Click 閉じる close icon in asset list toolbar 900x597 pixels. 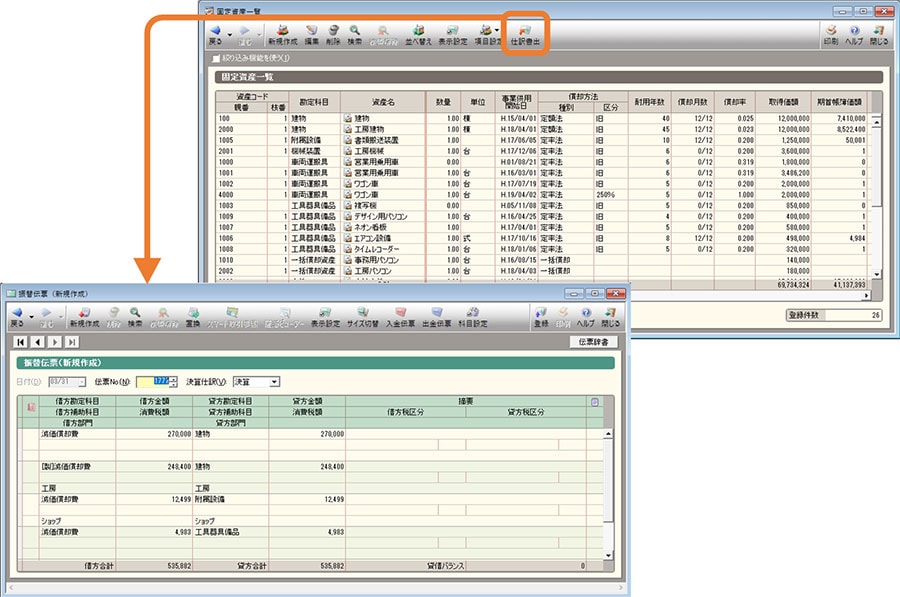[878, 34]
